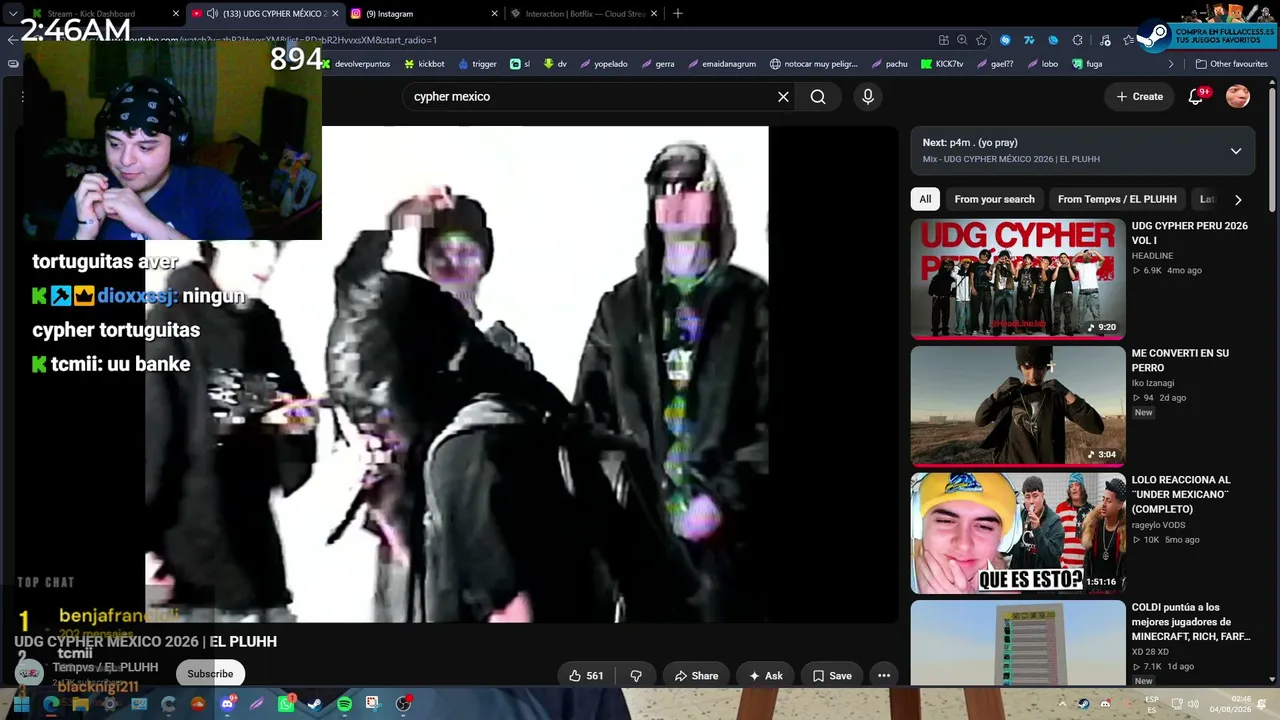This screenshot has height=720, width=1280.
Task: Open the 7TV browser extension
Action: point(1029,40)
